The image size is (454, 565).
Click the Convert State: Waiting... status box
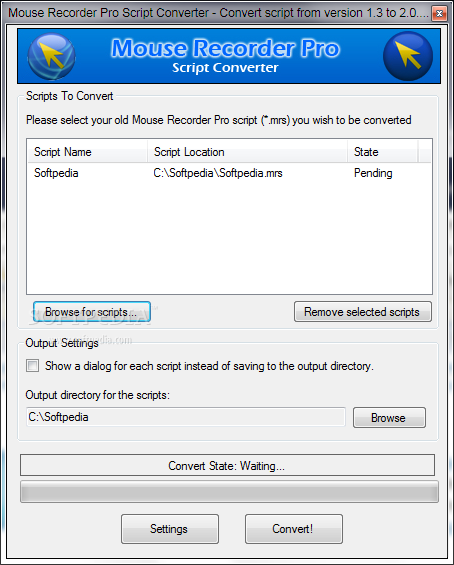[x=227, y=465]
